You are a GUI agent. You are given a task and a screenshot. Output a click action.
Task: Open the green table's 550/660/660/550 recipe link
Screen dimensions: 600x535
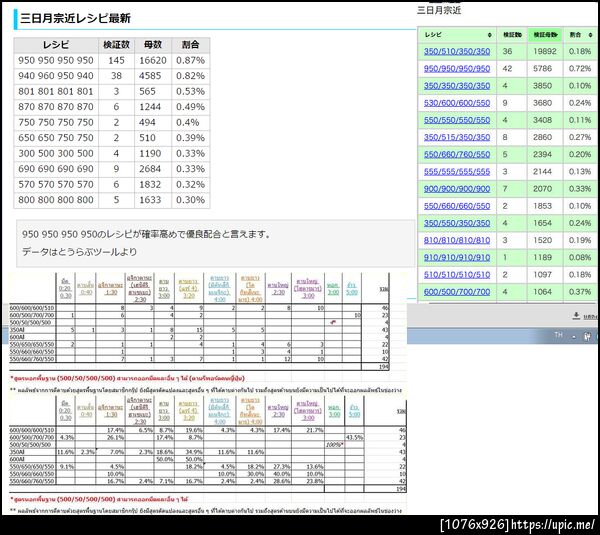(x=457, y=206)
